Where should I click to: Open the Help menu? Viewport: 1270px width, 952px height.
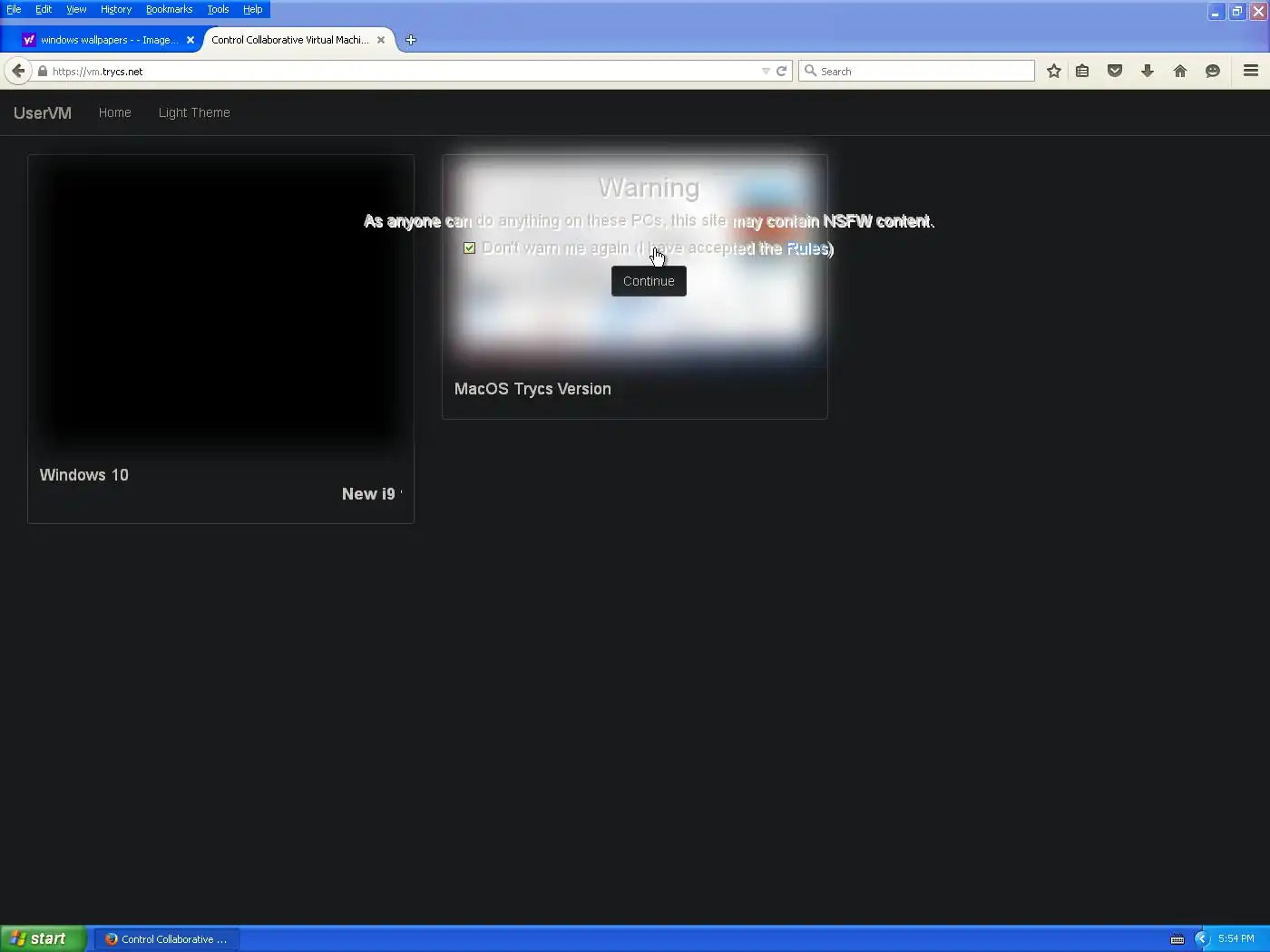point(252,9)
